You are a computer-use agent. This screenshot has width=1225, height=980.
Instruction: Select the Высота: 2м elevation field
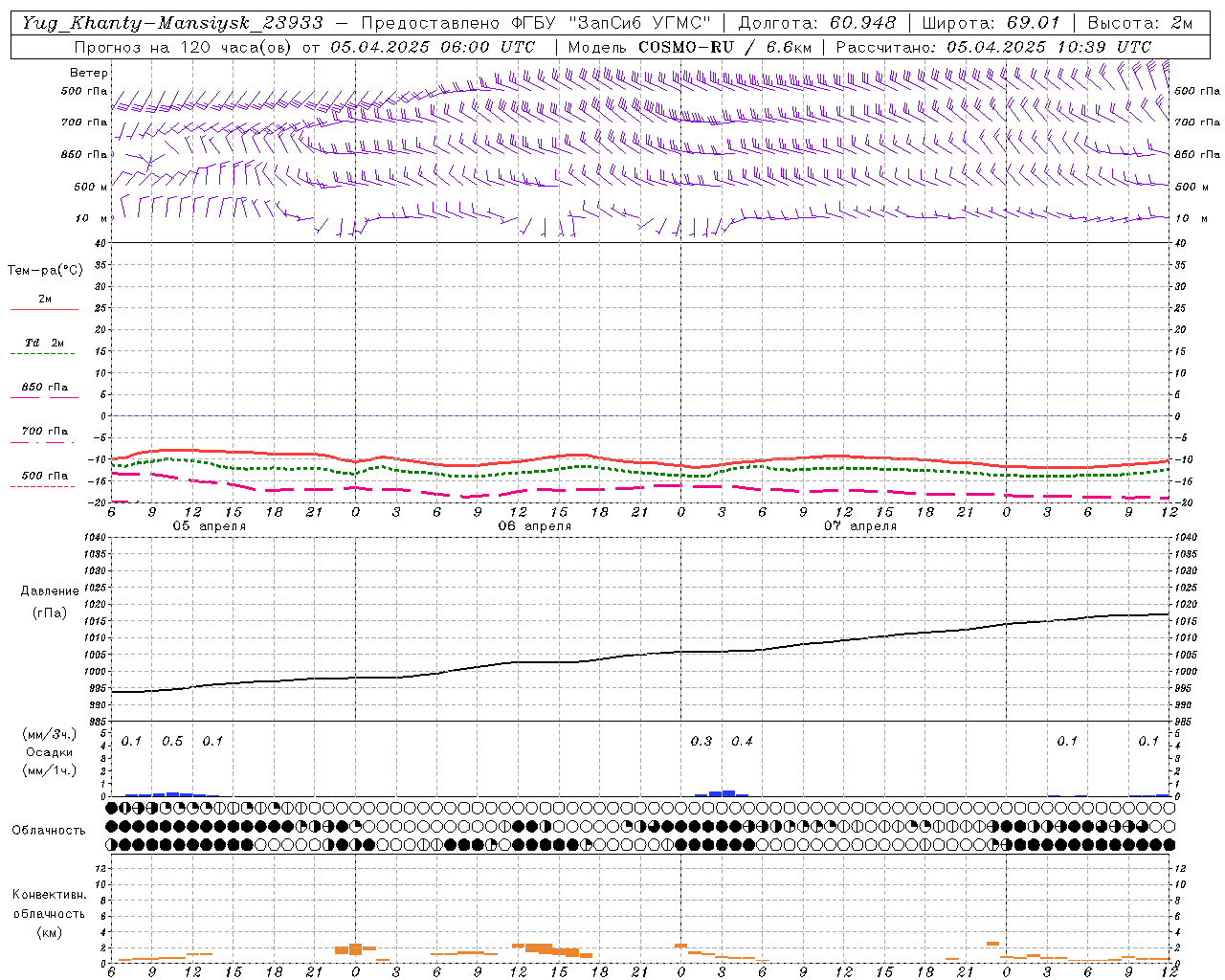point(1140,23)
